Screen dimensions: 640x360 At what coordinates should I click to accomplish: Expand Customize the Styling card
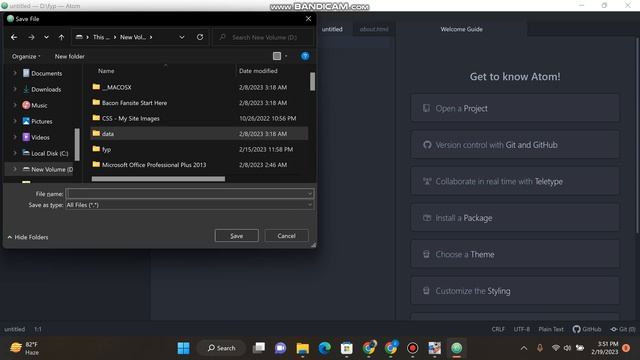coord(515,291)
